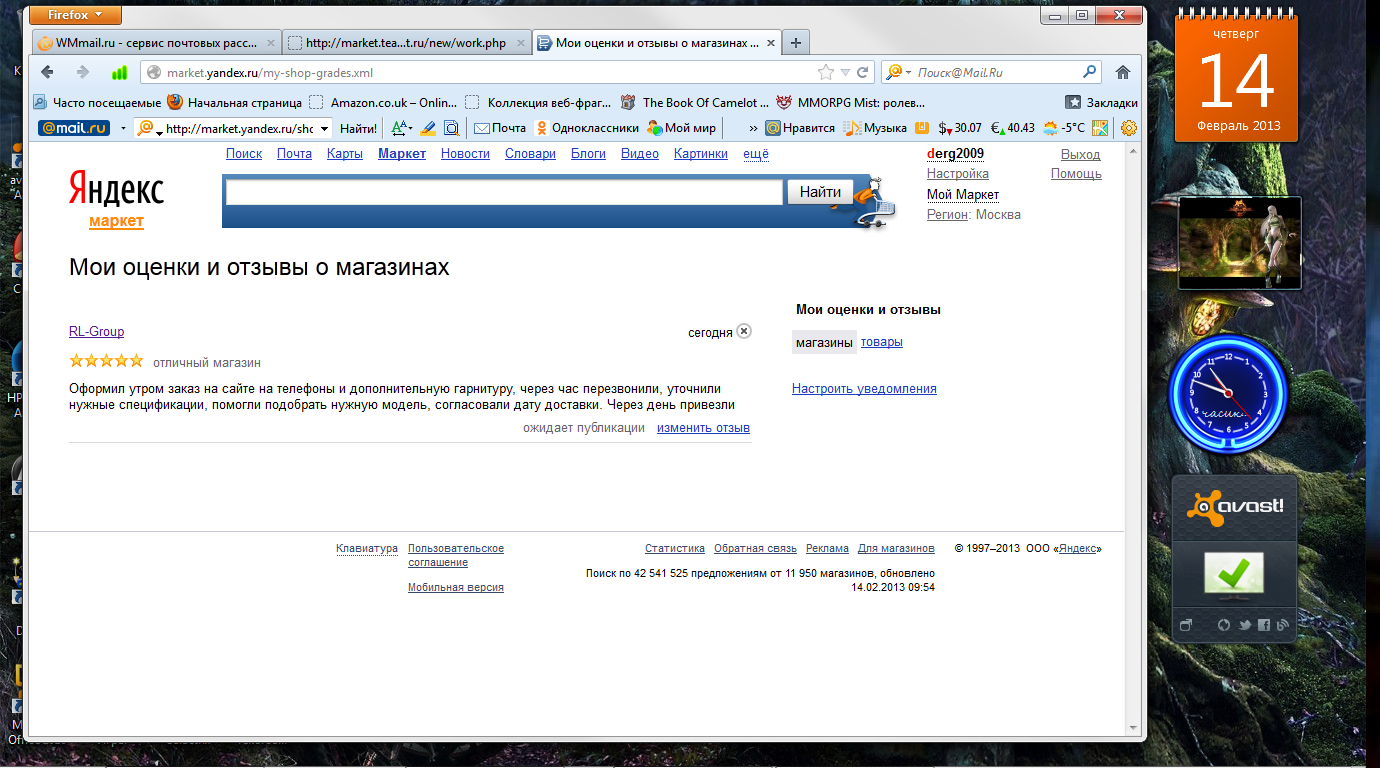Click the Avast widget resize icon
The height and width of the screenshot is (768, 1380).
1186,625
